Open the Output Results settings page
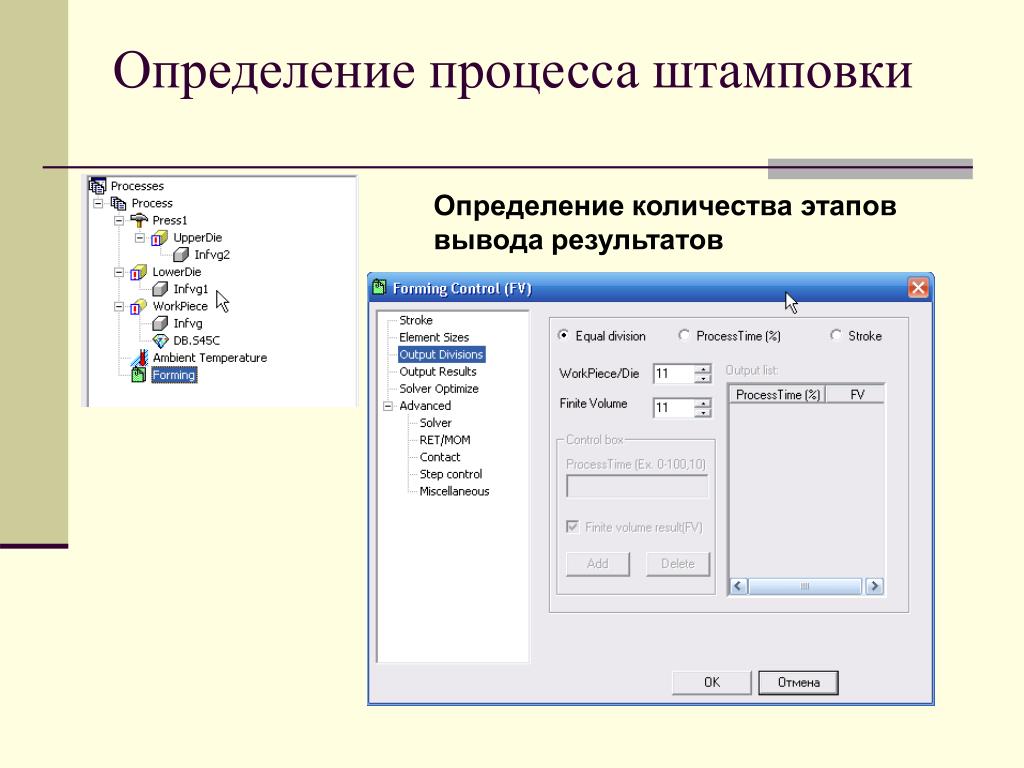 click(x=438, y=372)
